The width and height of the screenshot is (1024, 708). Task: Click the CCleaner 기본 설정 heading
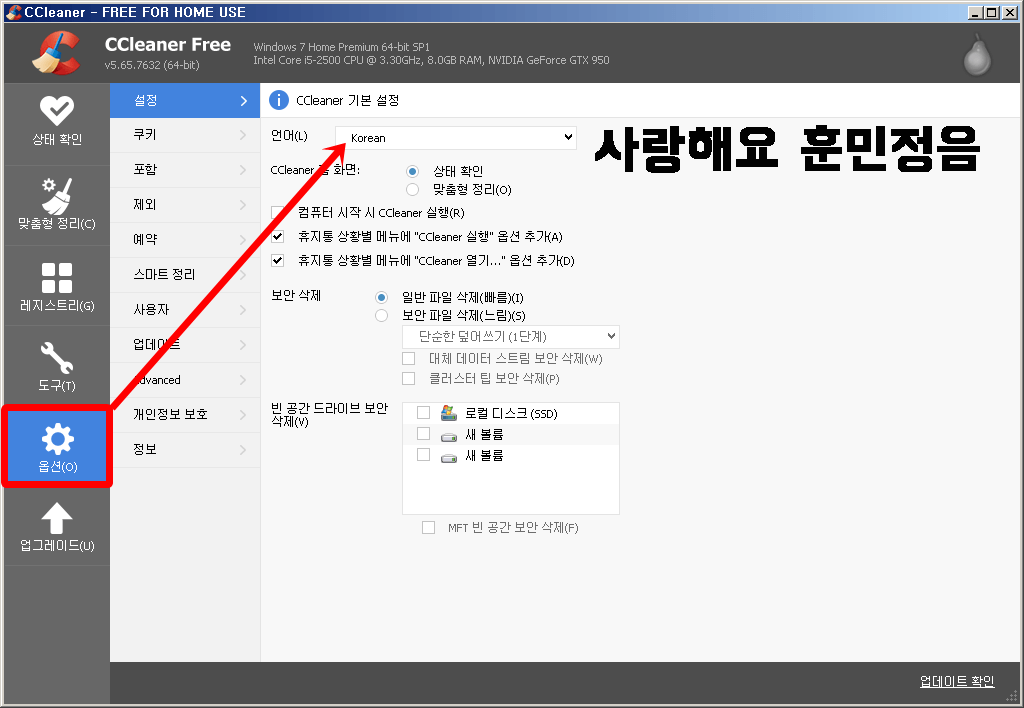347,101
